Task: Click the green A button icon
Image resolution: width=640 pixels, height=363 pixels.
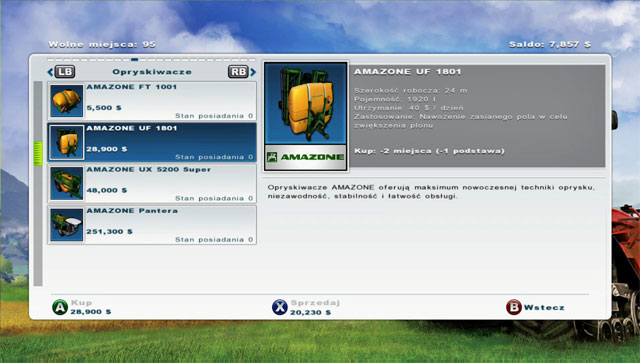Action: click(x=60, y=307)
